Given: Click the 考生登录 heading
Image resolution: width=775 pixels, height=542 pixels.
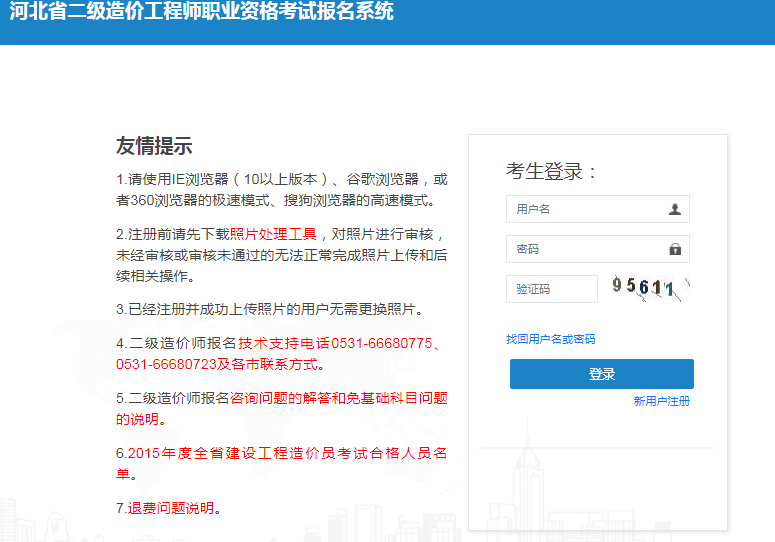Looking at the screenshot, I should coord(551,171).
